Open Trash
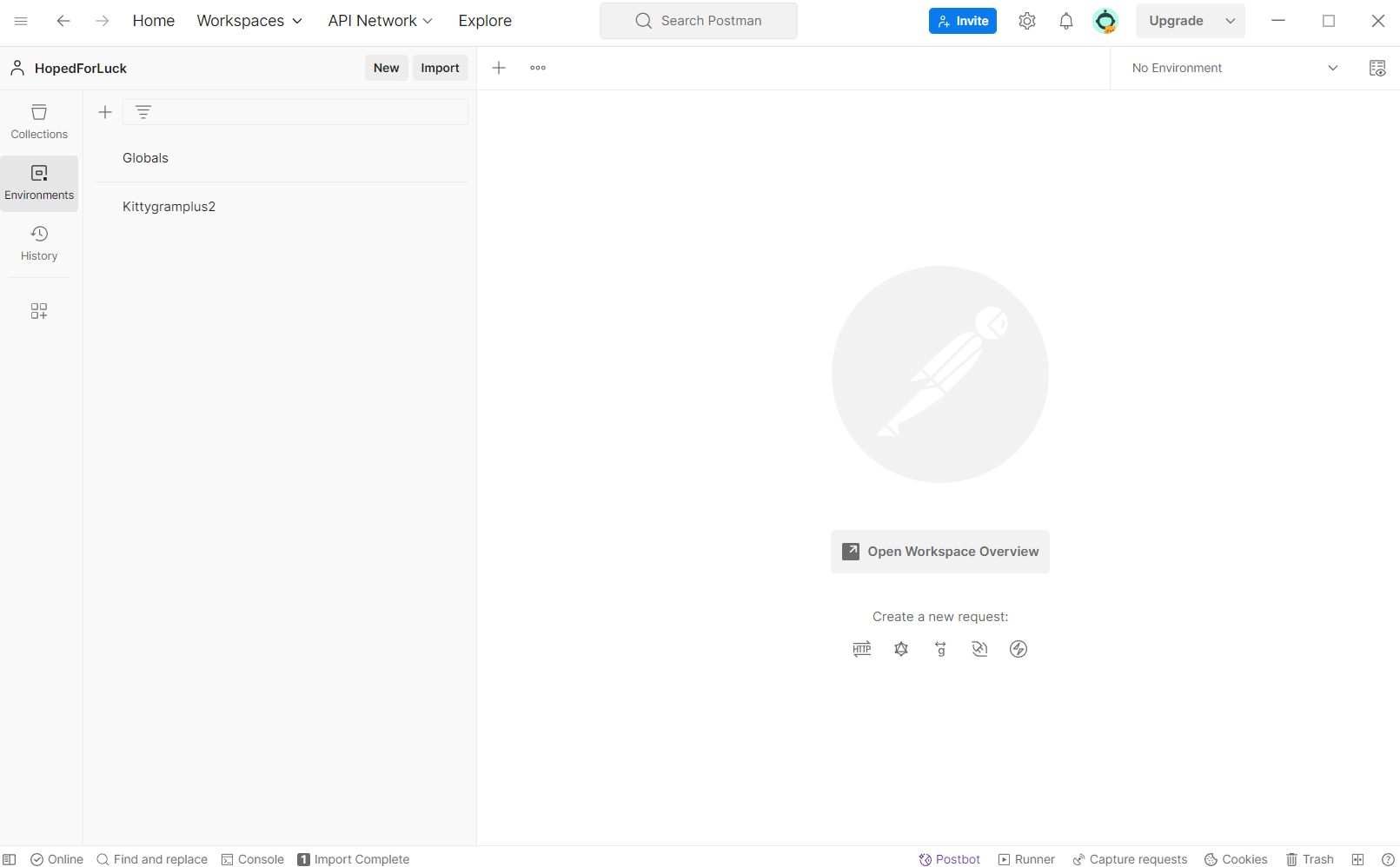1400x867 pixels. pyautogui.click(x=1310, y=859)
